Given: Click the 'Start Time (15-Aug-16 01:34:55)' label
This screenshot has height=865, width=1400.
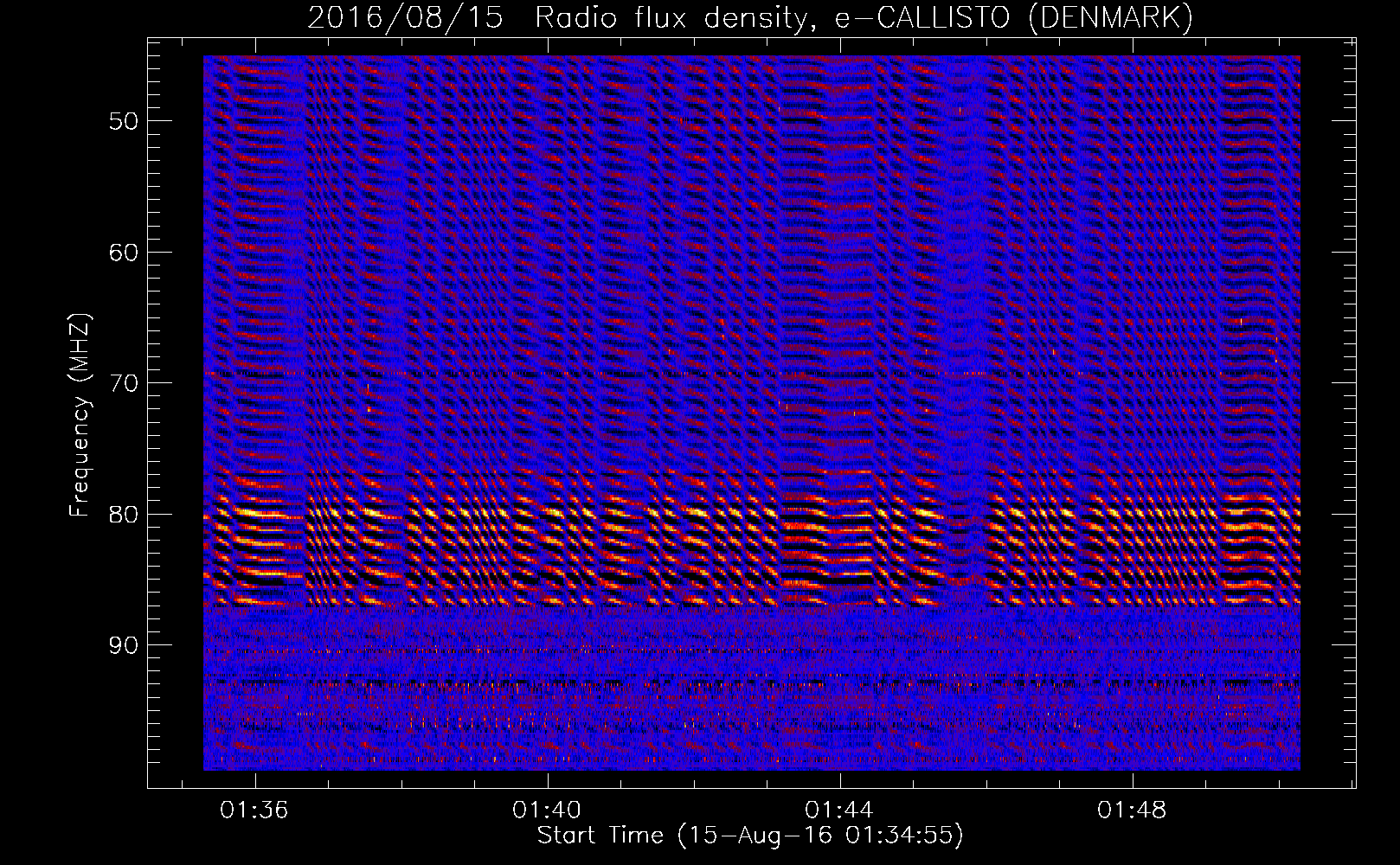Looking at the screenshot, I should click(750, 836).
